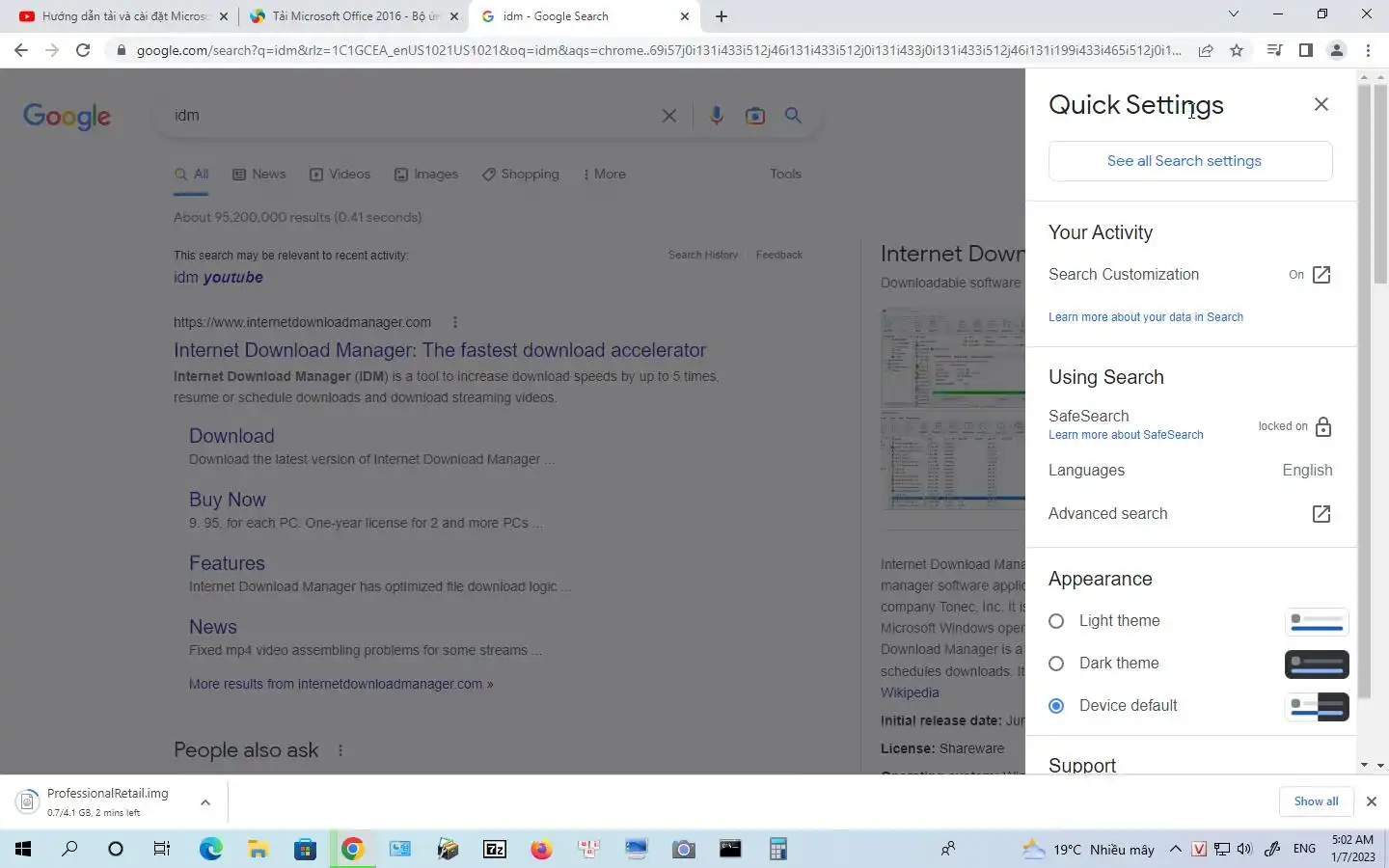Reload the current page
The height and width of the screenshot is (868, 1389).
pyautogui.click(x=83, y=50)
